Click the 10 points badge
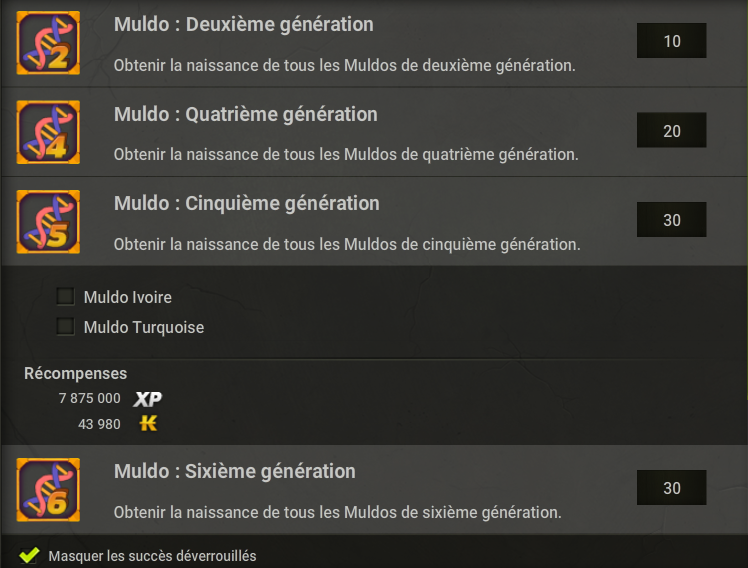The image size is (748, 568). [x=672, y=41]
